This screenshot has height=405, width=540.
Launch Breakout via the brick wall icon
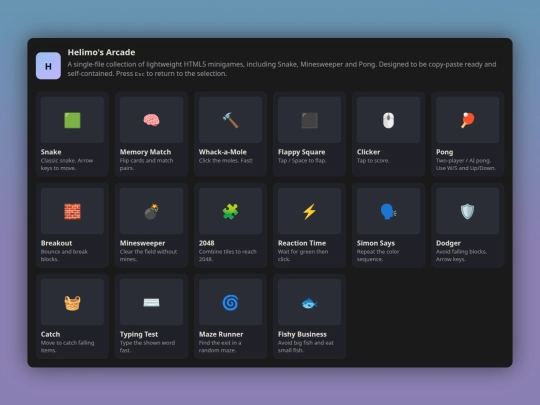(x=72, y=211)
